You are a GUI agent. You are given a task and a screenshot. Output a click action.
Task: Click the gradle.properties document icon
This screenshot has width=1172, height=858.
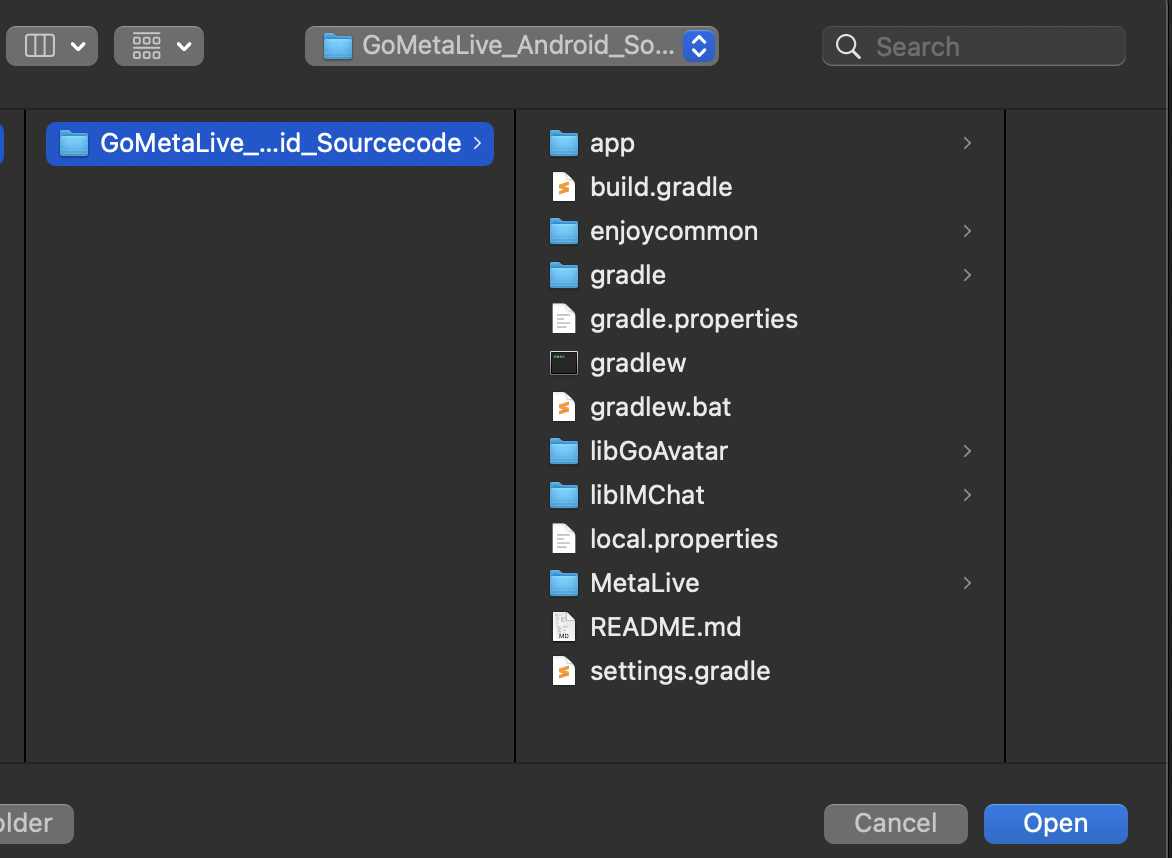click(564, 319)
